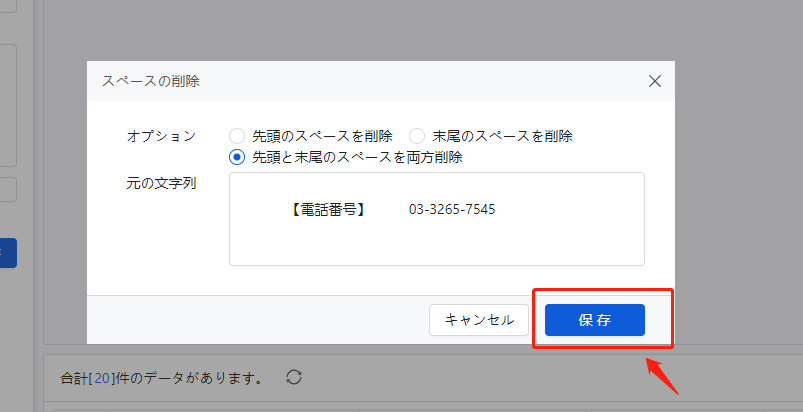803x412 pixels.
Task: Select 先頭のスペースを削除 radio option
Action: [x=237, y=136]
